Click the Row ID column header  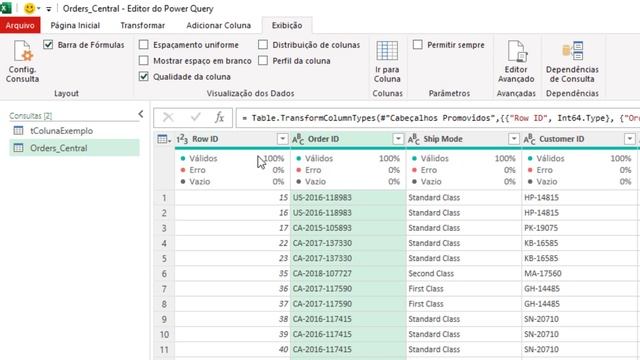[x=232, y=139]
